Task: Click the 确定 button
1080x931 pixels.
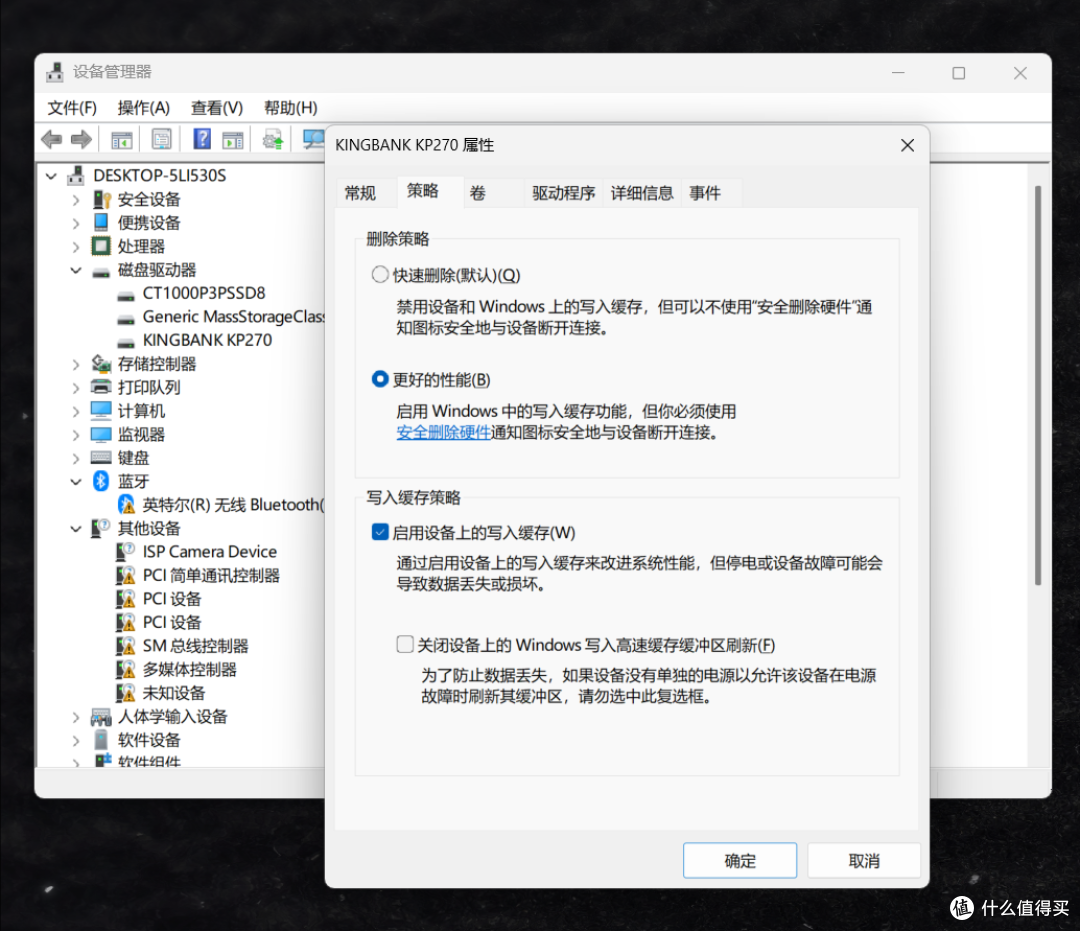Action: (740, 861)
